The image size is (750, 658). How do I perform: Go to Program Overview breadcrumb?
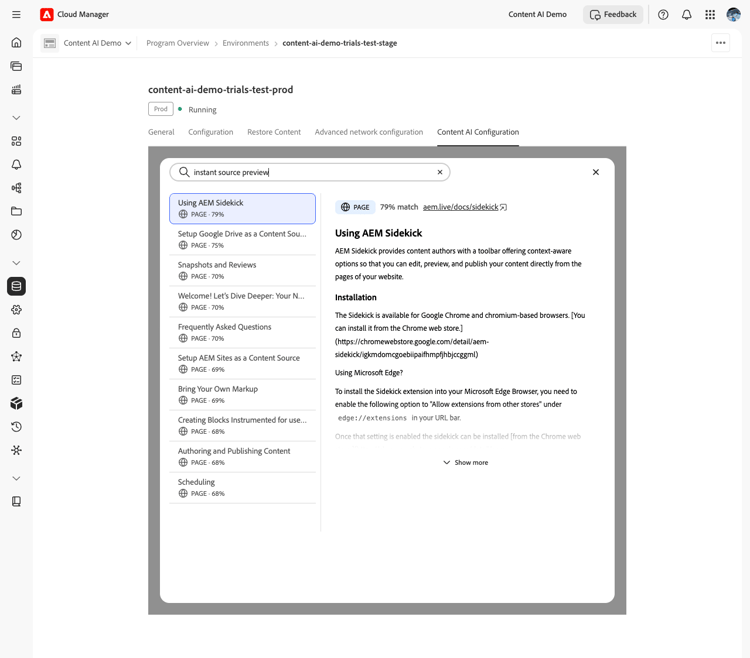[x=177, y=43]
